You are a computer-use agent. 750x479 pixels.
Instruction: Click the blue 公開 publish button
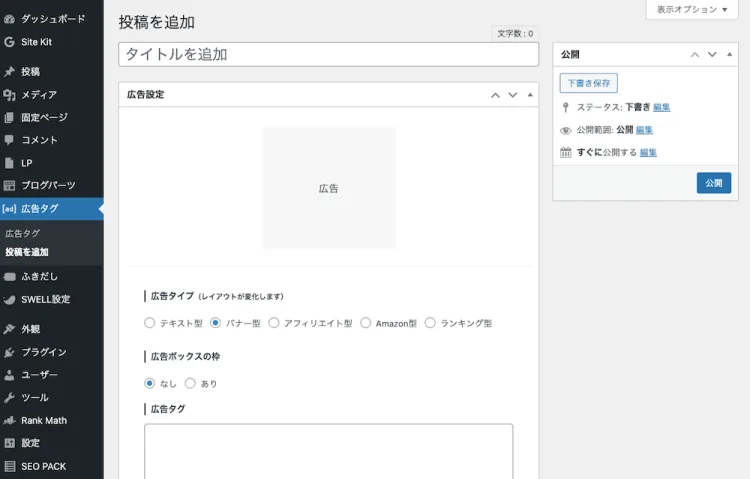point(714,183)
